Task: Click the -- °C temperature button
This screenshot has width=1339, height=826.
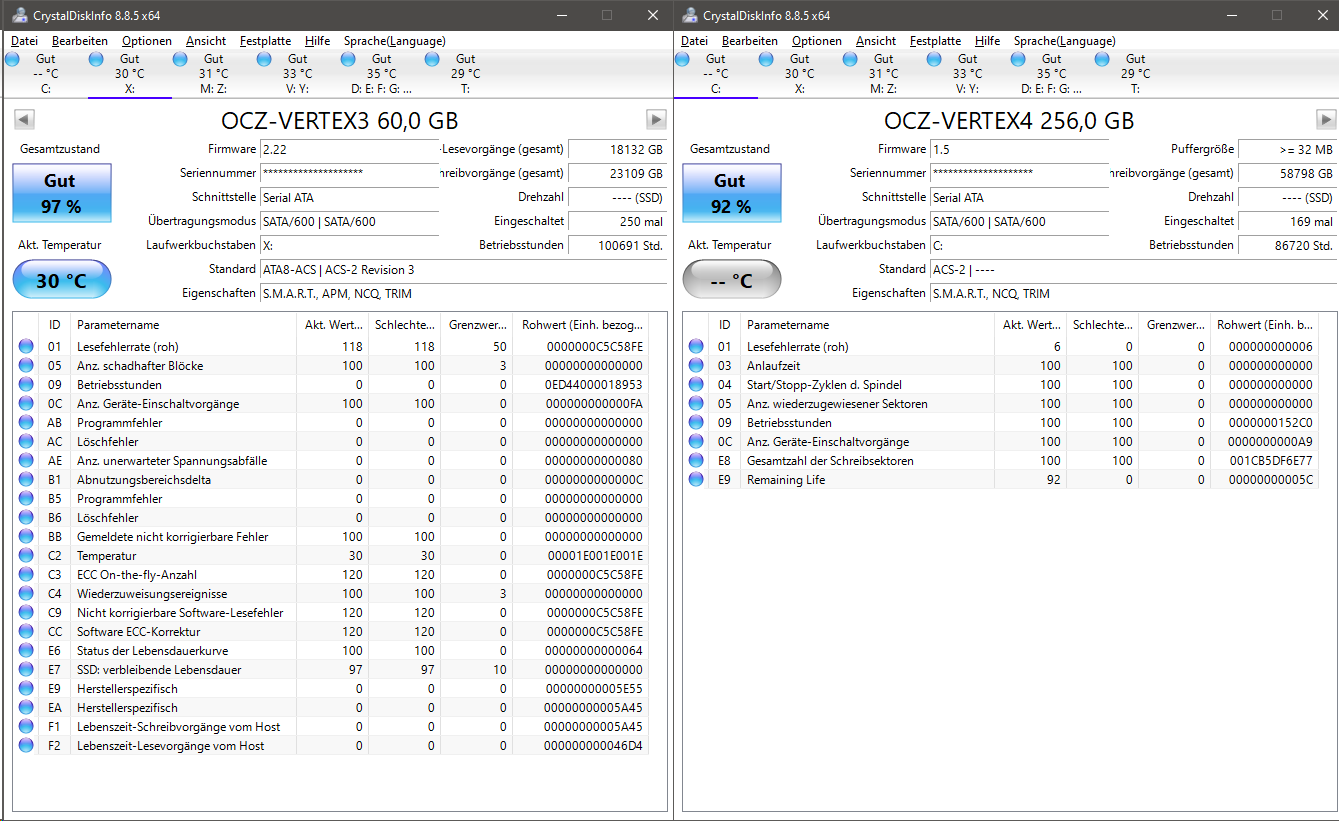Action: click(732, 280)
